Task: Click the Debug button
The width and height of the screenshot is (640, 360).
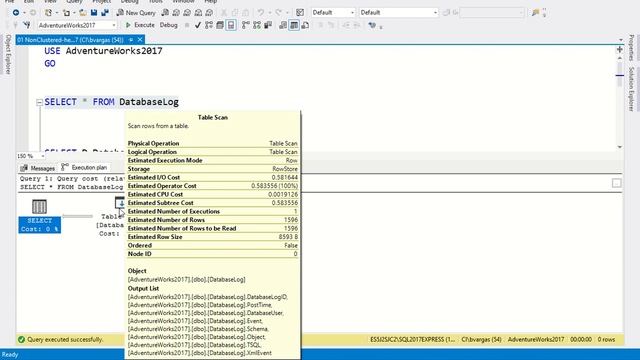Action: pos(168,25)
